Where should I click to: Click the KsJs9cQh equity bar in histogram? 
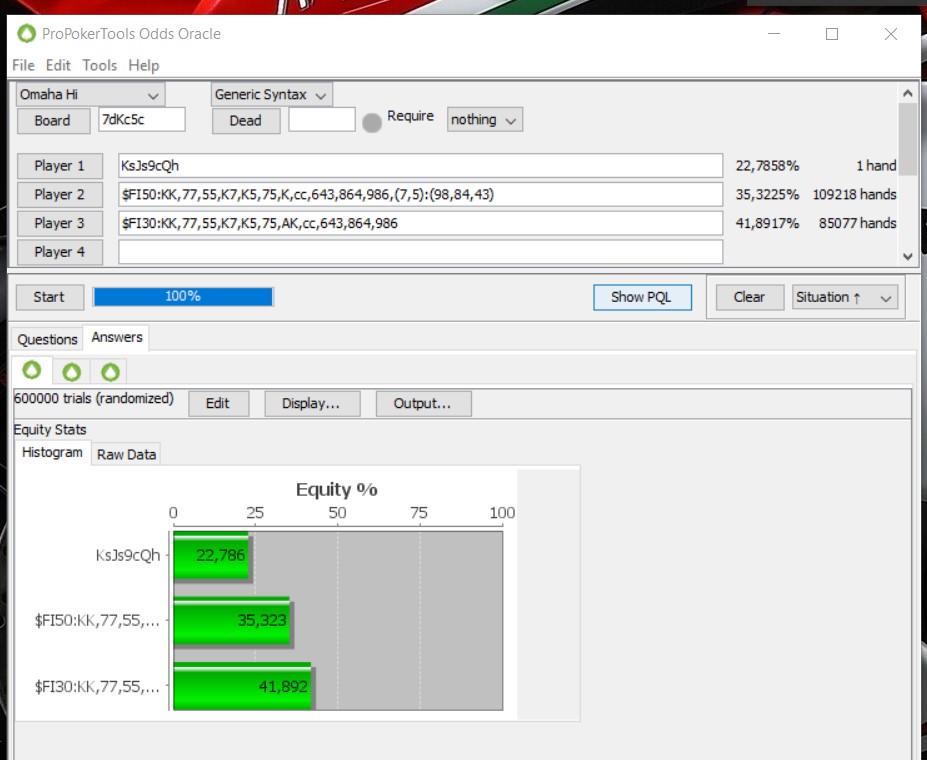(x=212, y=556)
